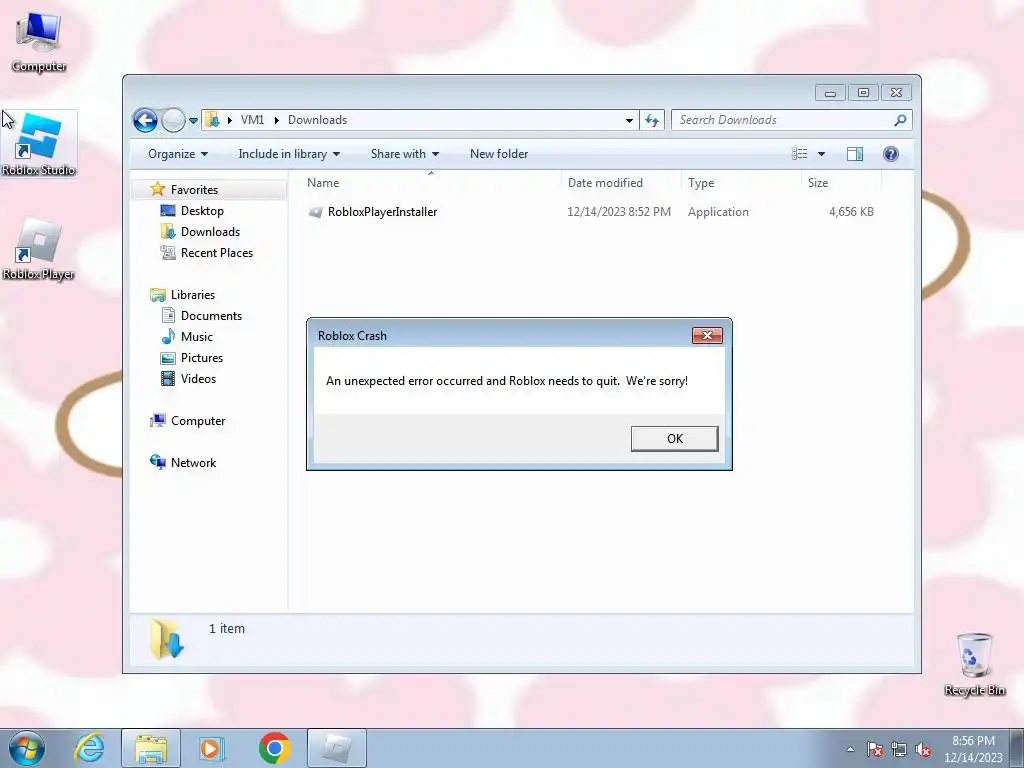1024x768 pixels.
Task: Go back with Explorer's Back arrow
Action: click(x=145, y=120)
